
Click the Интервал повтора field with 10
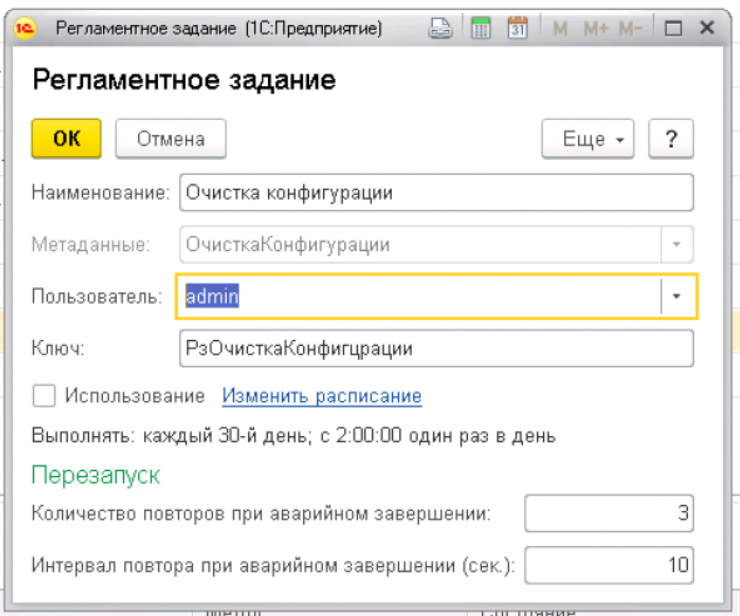click(609, 565)
